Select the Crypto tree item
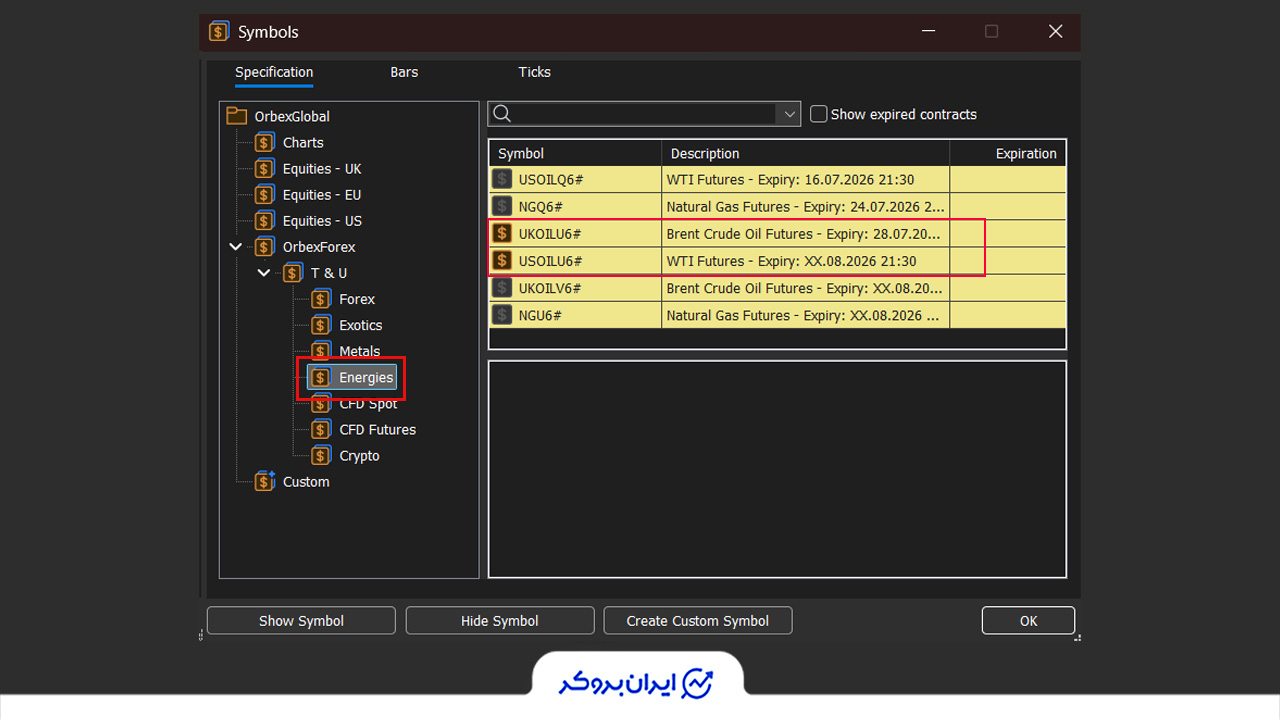 (359, 455)
